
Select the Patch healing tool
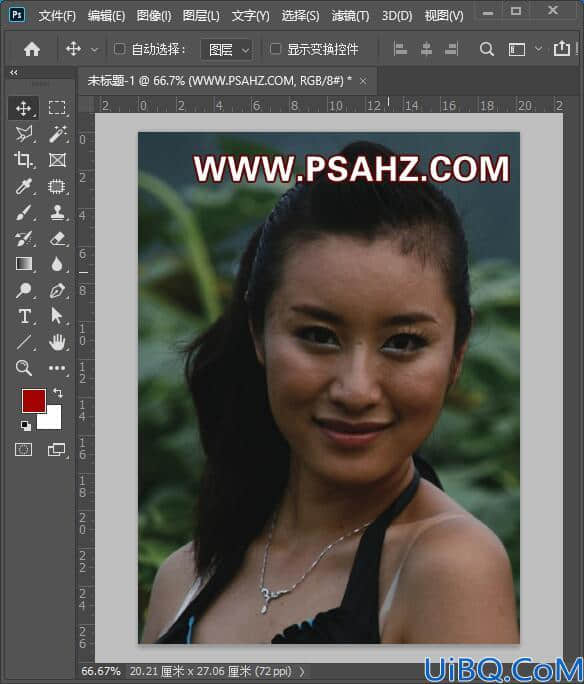[x=57, y=186]
